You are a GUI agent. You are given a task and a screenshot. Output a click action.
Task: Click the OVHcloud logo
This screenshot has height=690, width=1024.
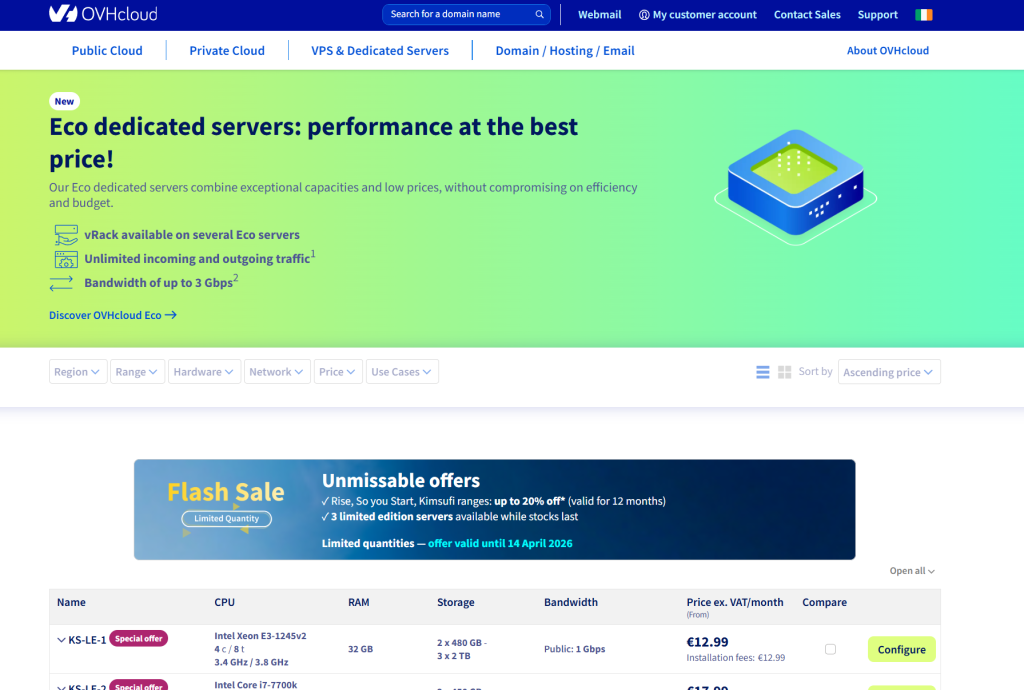point(103,14)
